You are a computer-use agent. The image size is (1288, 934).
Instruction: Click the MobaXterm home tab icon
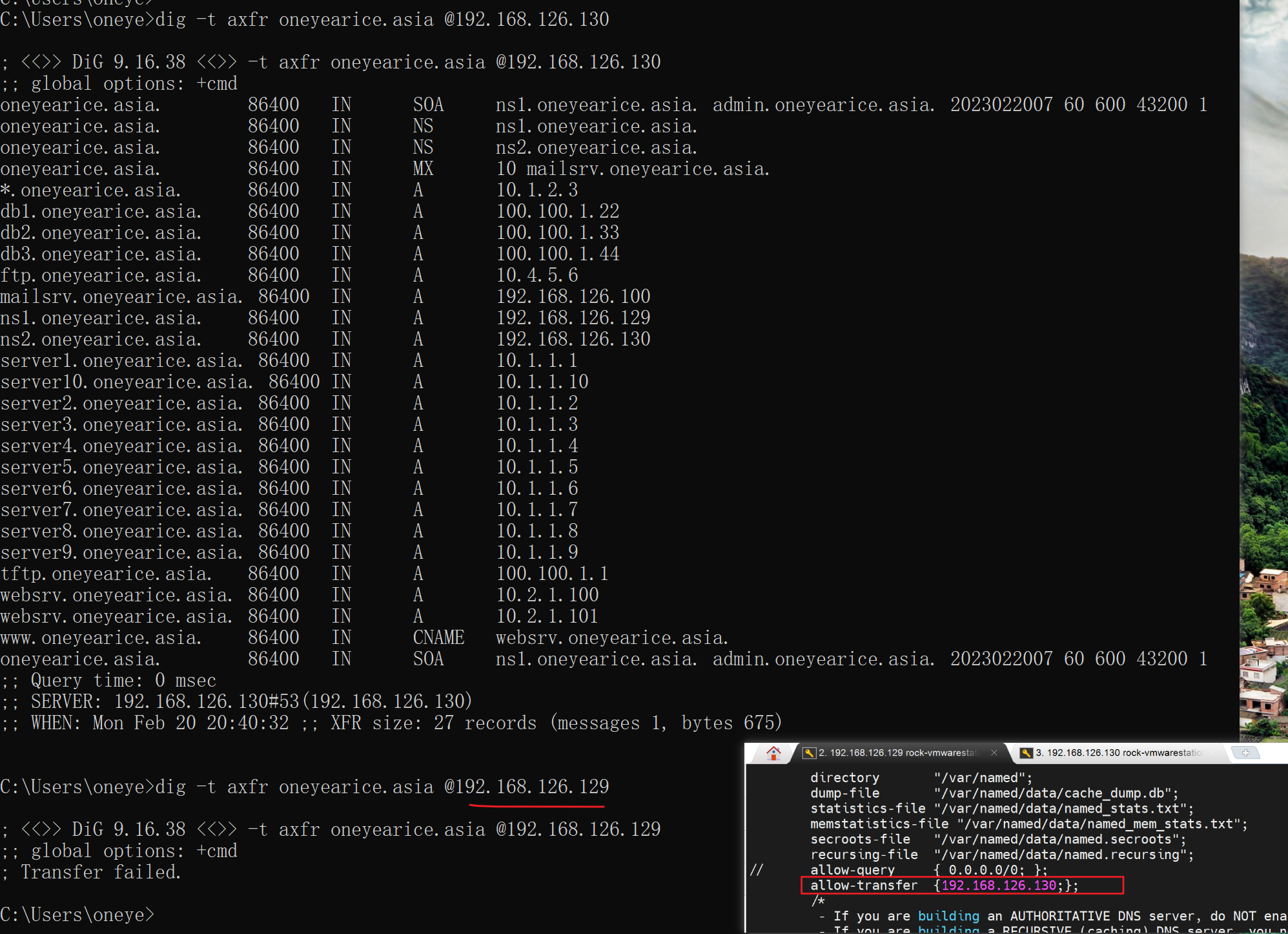click(773, 753)
